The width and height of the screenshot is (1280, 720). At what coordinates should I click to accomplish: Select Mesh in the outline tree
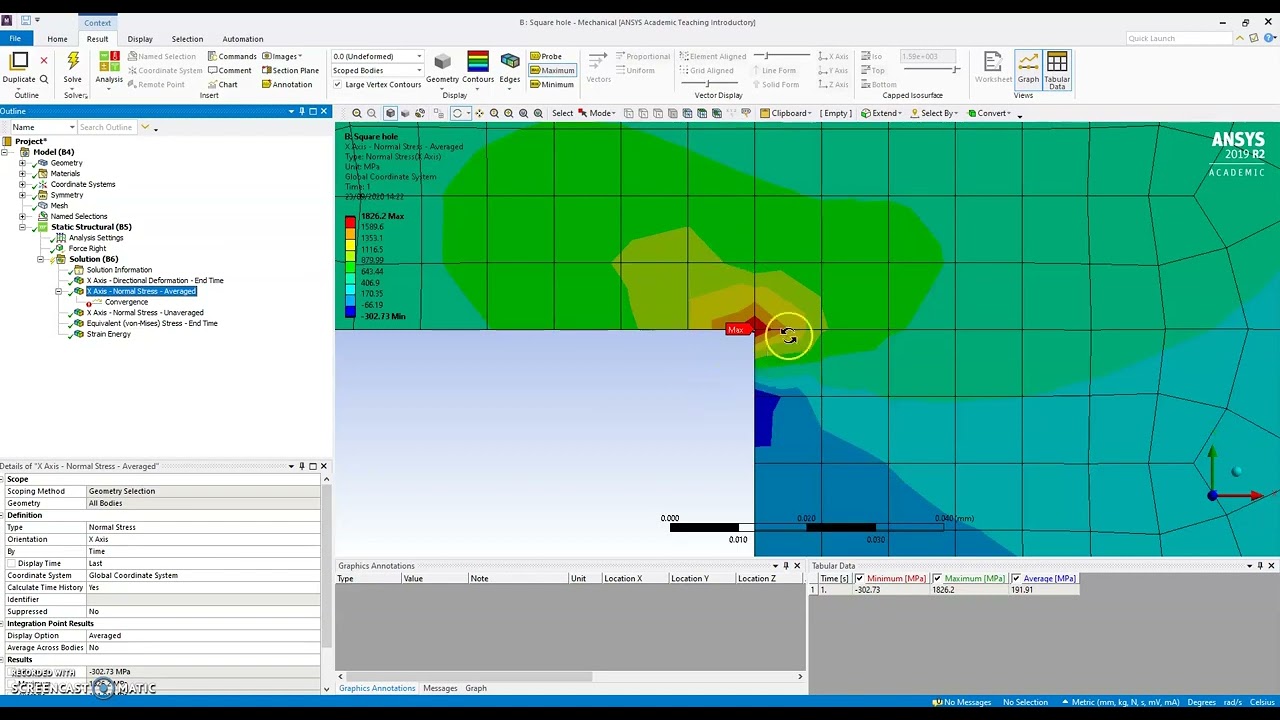click(59, 206)
